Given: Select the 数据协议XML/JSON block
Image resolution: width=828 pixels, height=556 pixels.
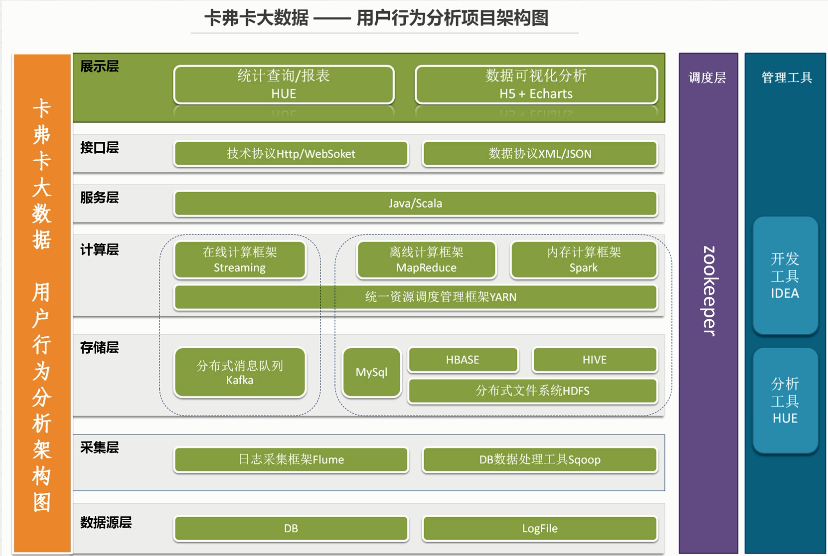Looking at the screenshot, I should point(540,154).
